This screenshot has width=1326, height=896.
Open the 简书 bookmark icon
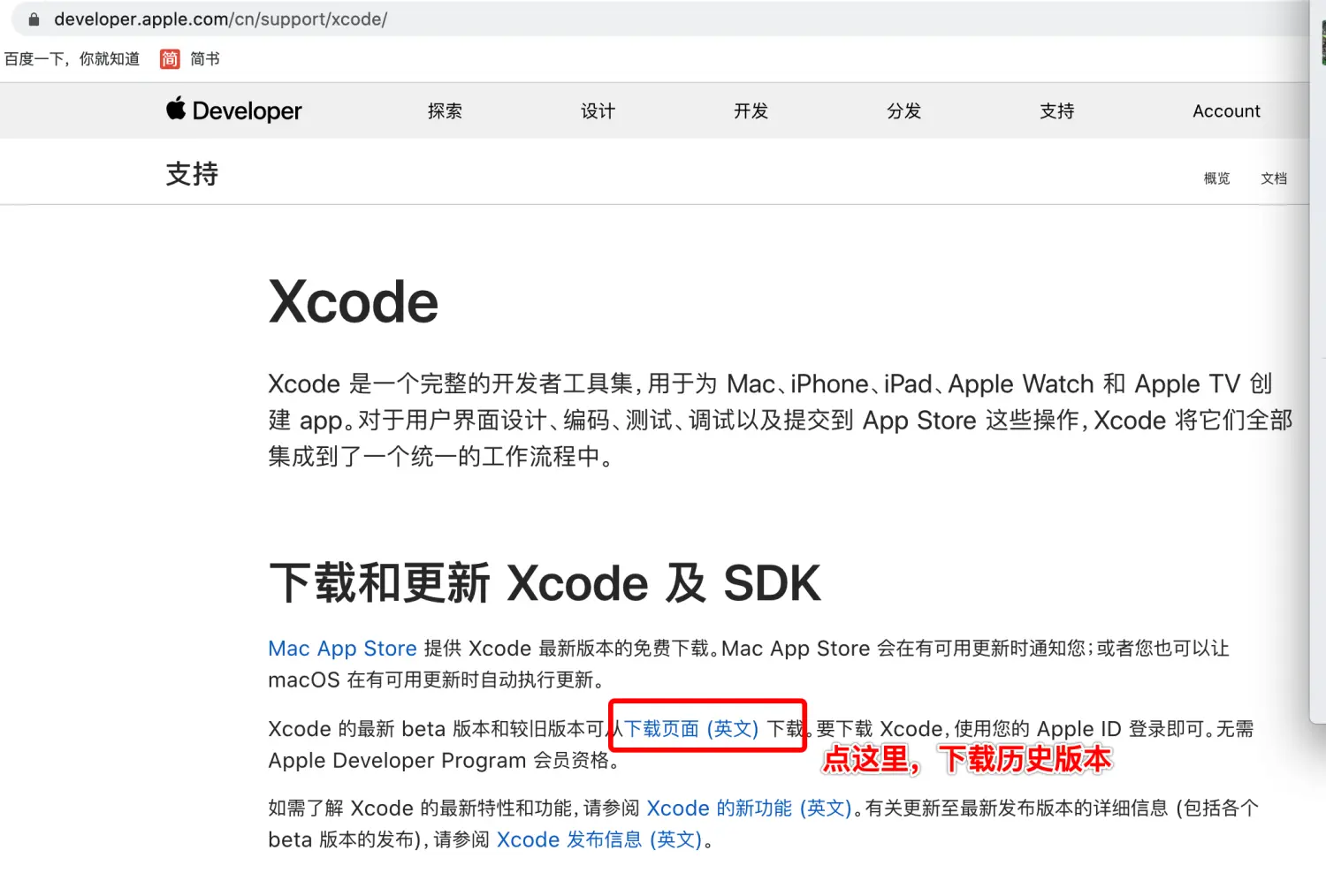[x=170, y=59]
